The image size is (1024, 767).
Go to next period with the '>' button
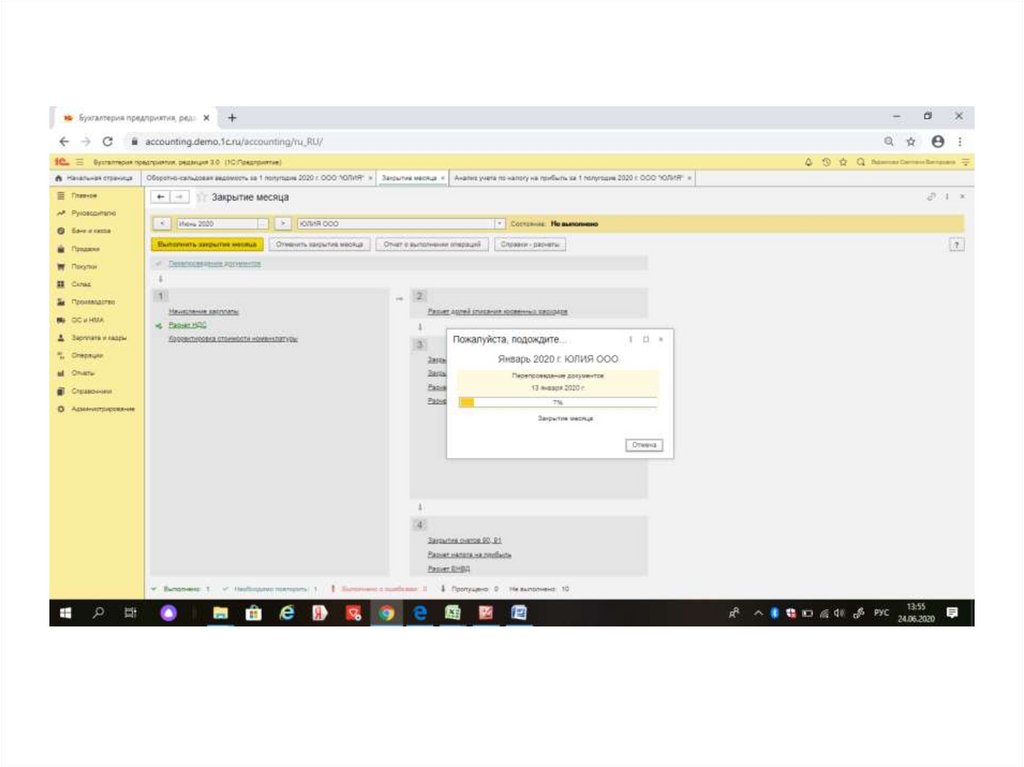(283, 224)
